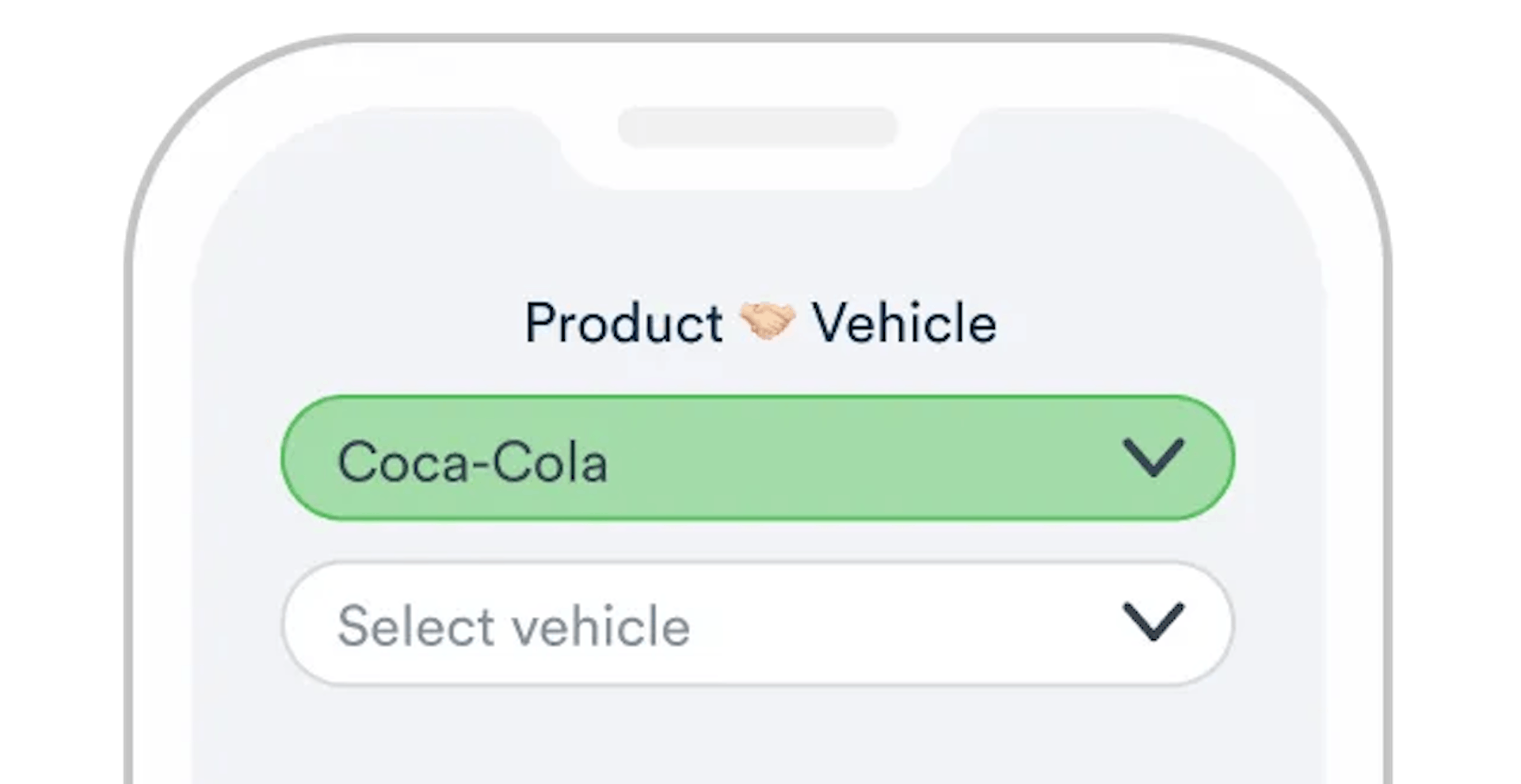
Task: Click the chevron arrow beside Select vehicle
Action: pos(1153,622)
